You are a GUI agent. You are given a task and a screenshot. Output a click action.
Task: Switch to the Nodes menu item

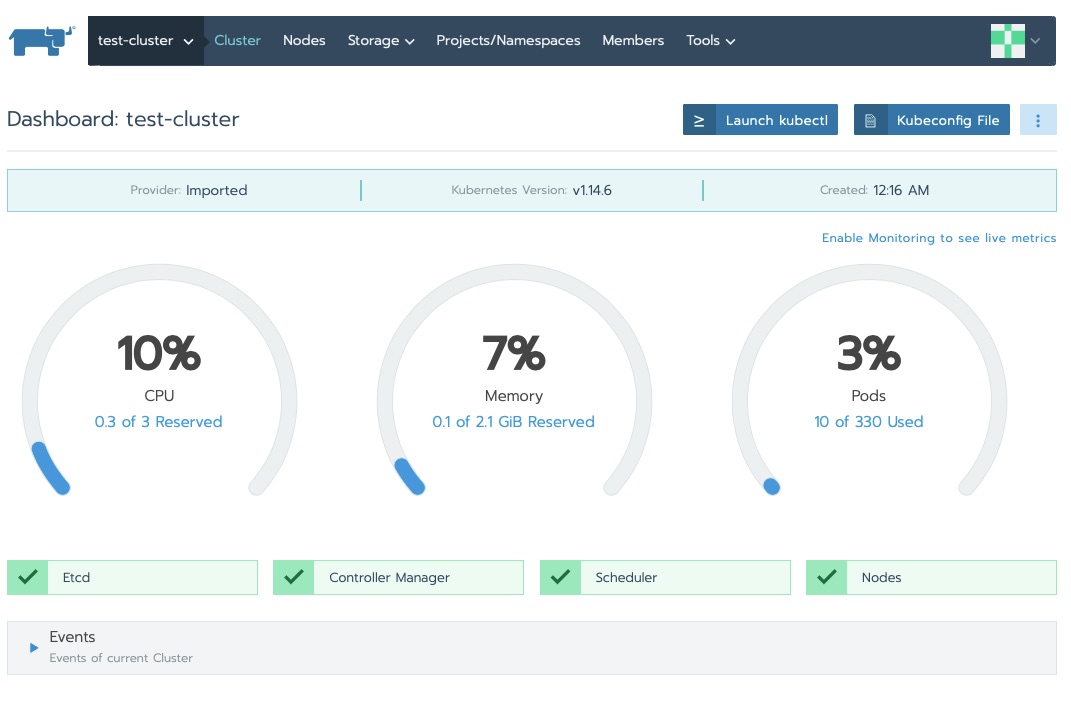point(303,41)
